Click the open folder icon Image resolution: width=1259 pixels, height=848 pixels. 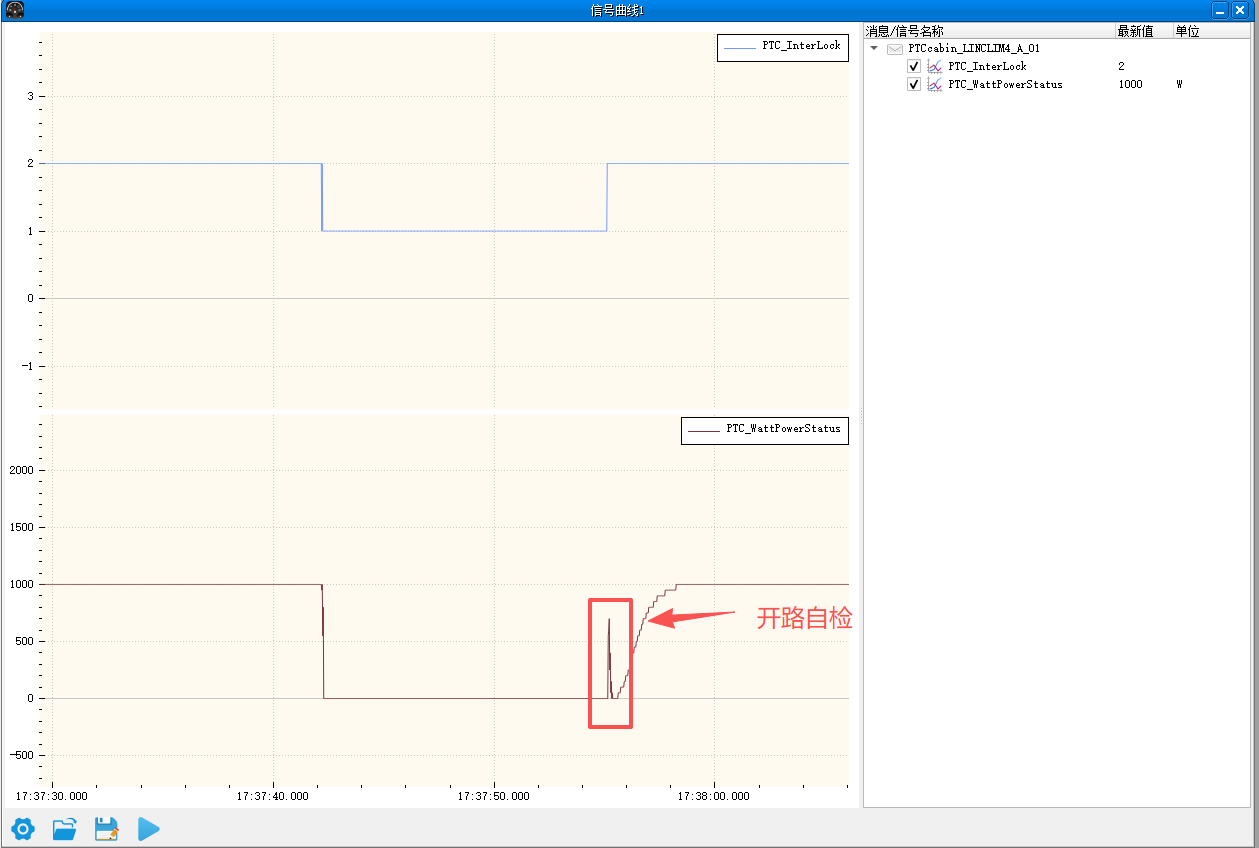(65, 828)
